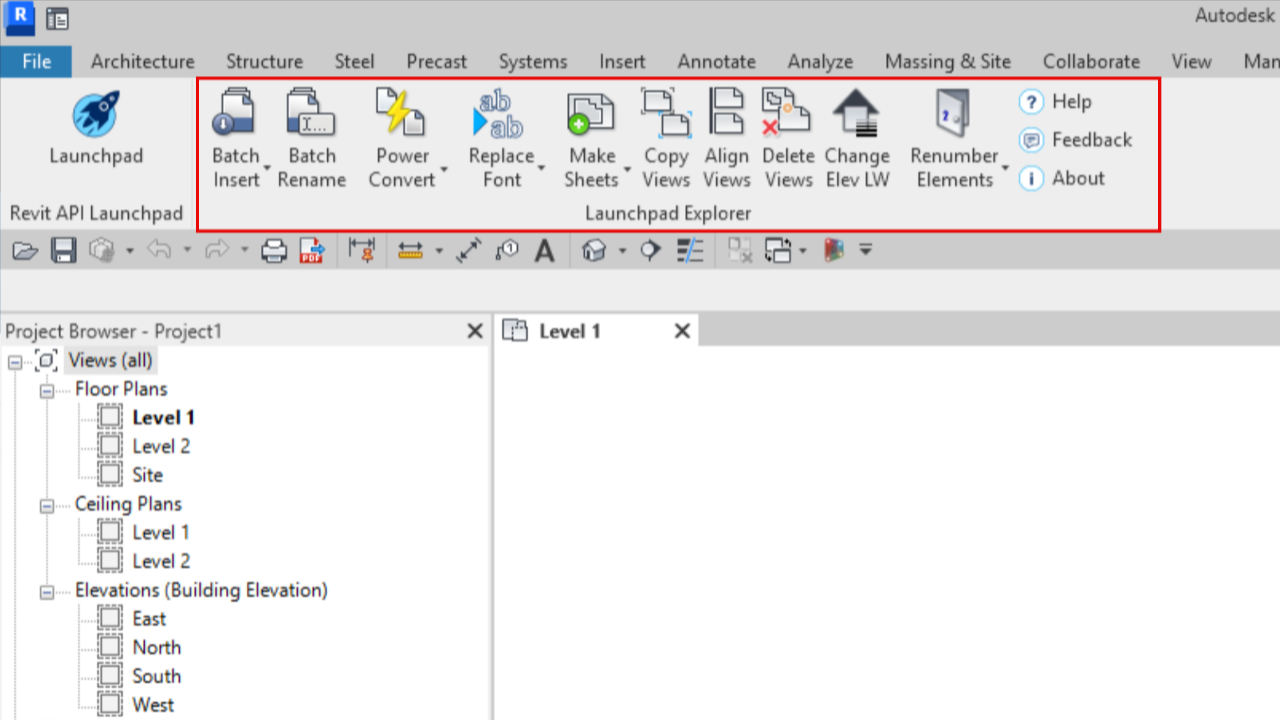Click the Redo arrow icon
This screenshot has width=1280, height=720.
[217, 250]
